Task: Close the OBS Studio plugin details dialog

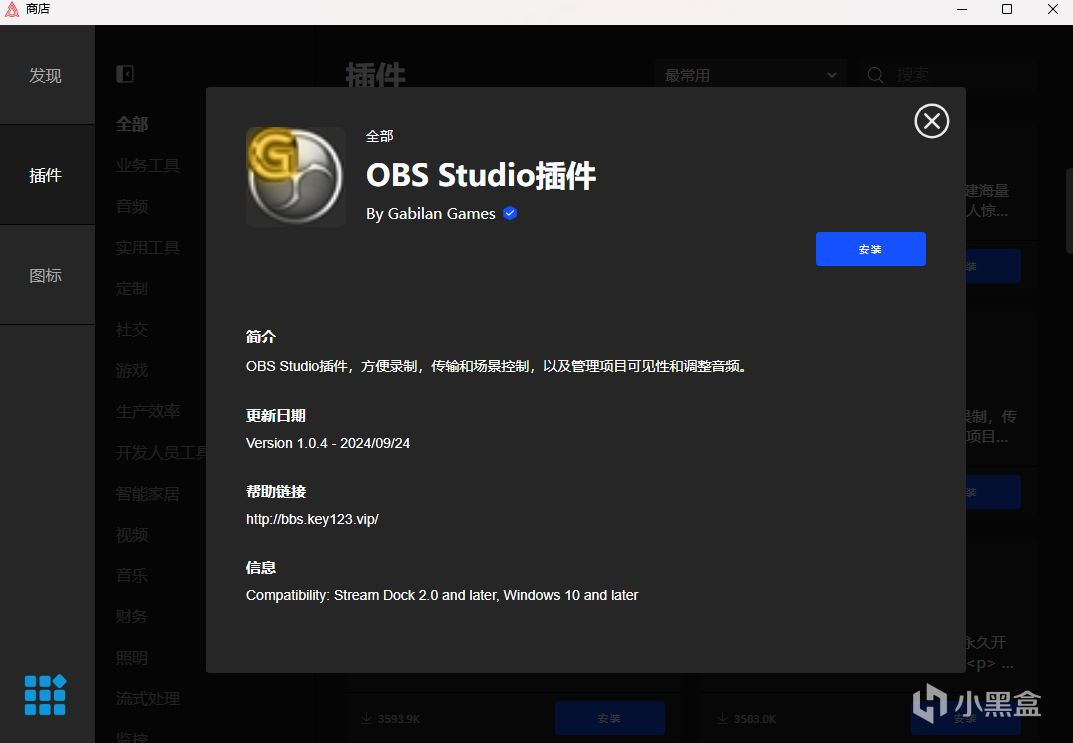Action: [931, 121]
